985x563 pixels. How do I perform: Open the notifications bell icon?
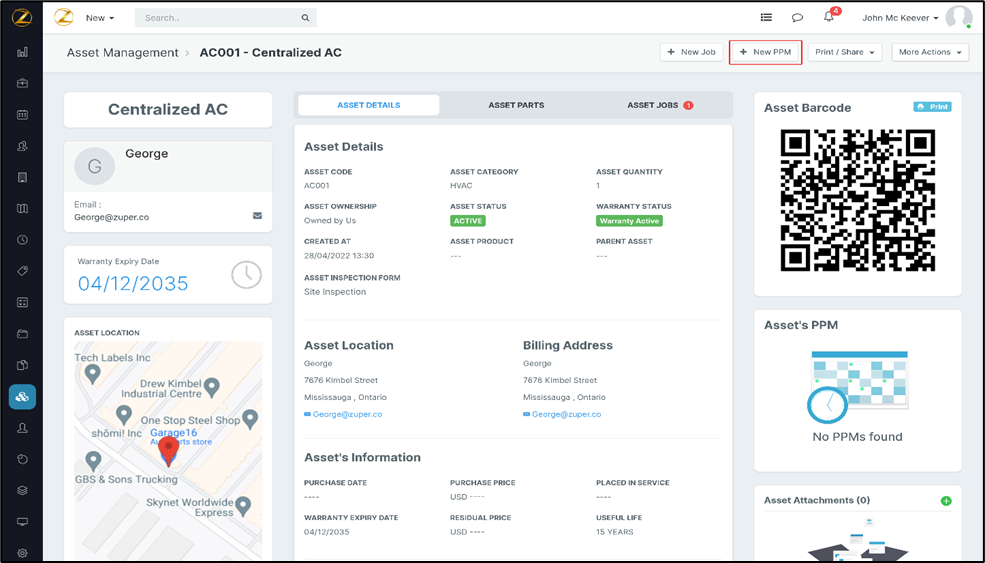click(x=828, y=17)
